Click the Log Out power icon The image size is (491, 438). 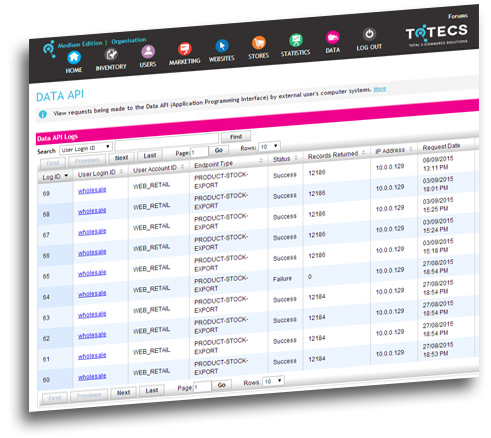tap(369, 34)
